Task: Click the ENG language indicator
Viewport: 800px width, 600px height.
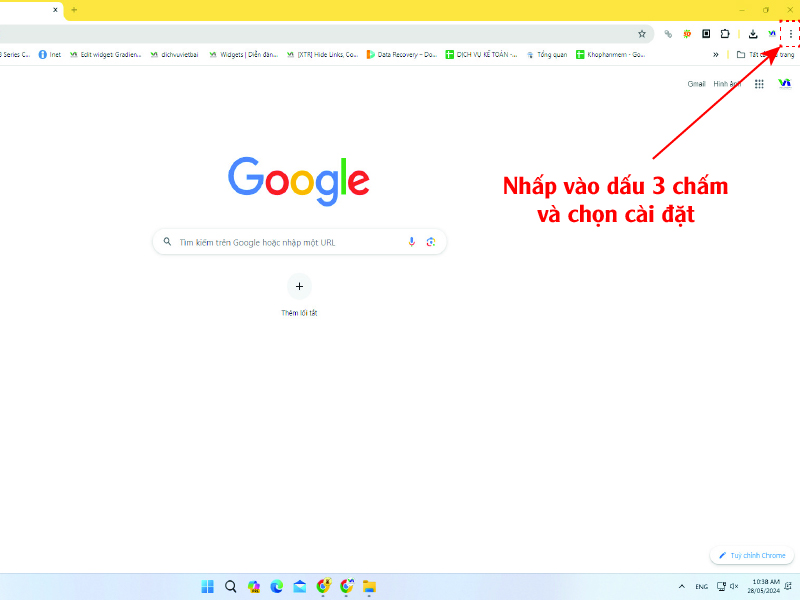Action: 702,587
